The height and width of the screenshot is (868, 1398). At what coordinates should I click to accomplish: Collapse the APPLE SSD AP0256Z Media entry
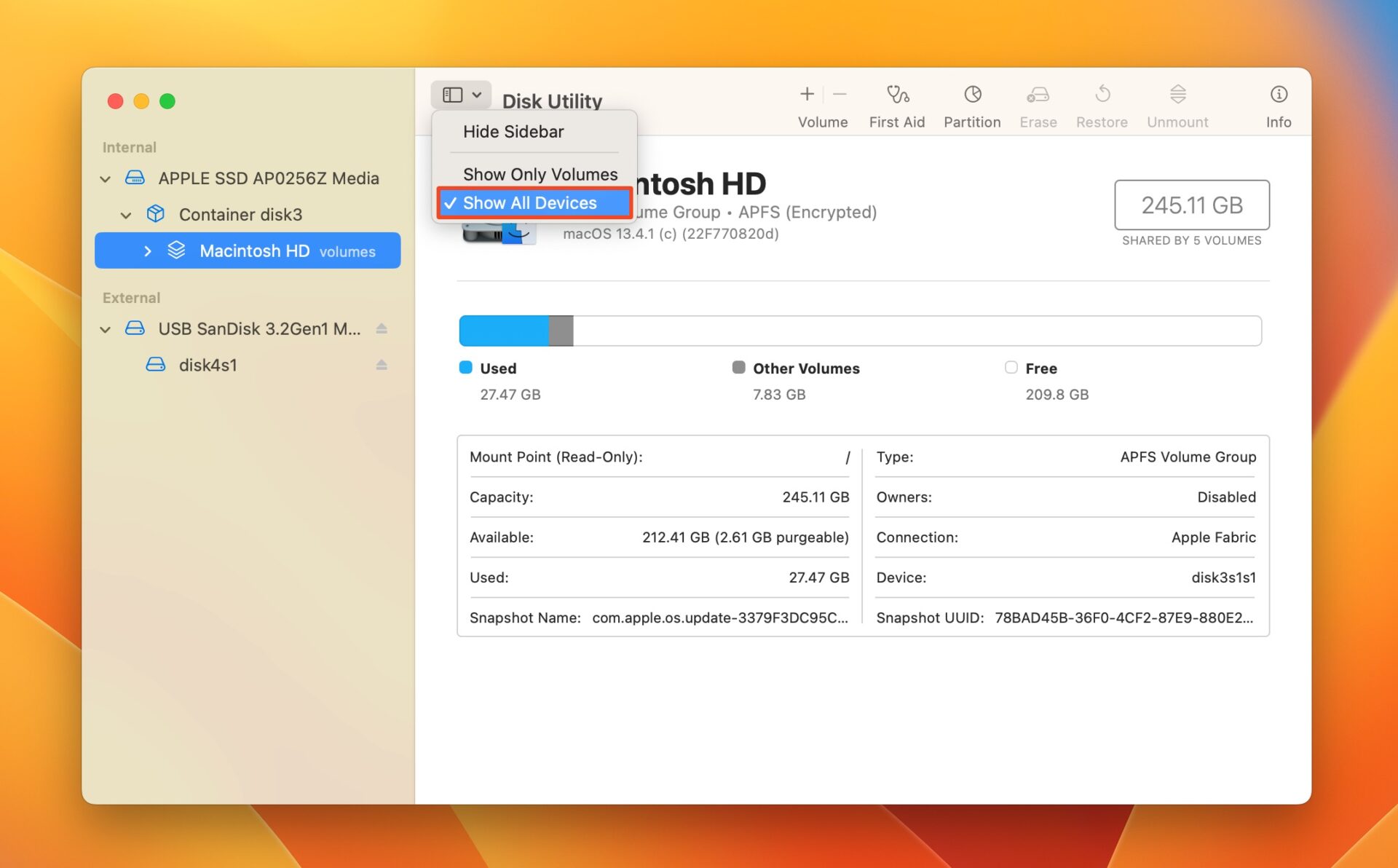pyautogui.click(x=104, y=178)
